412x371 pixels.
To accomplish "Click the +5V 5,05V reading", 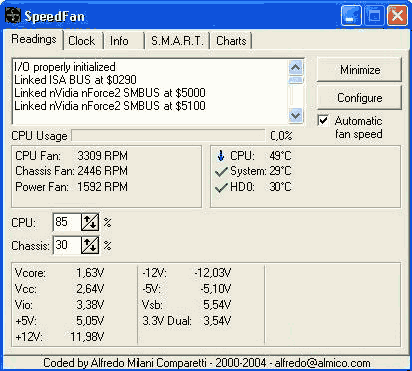I will point(59,321).
